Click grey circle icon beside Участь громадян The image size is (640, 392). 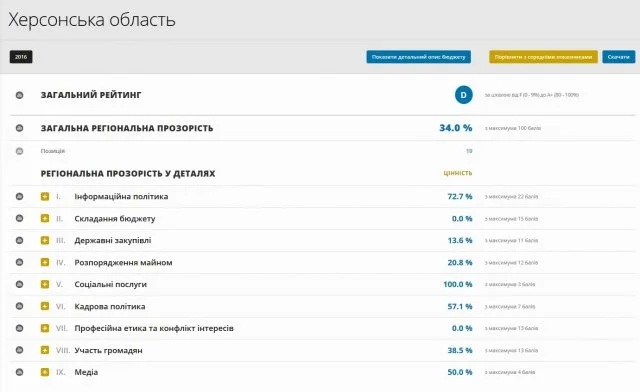19,350
